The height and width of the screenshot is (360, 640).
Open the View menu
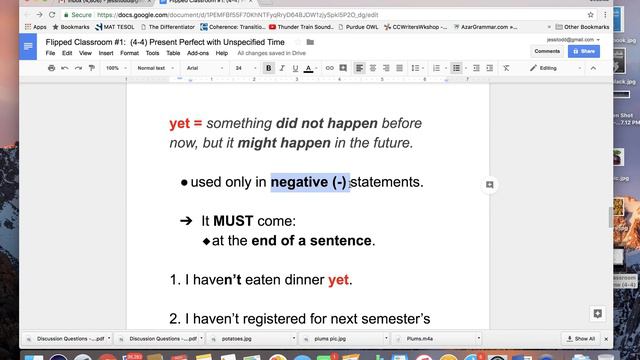85,53
